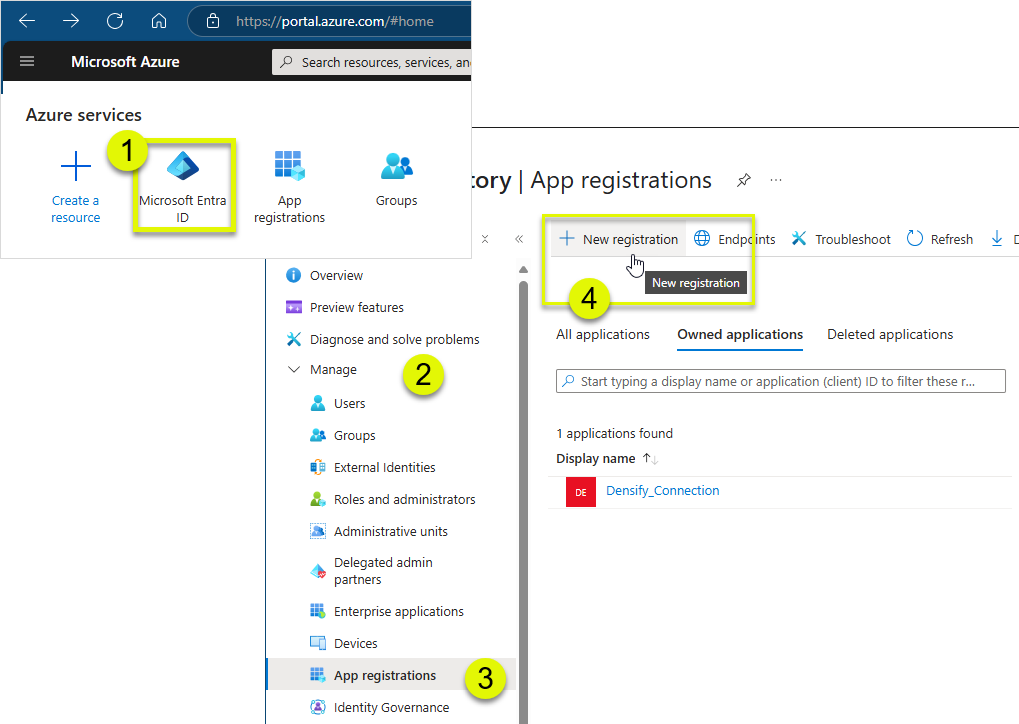Screen dimensions: 1019x724
Task: Click the Create a resource link text
Action: coord(75,209)
